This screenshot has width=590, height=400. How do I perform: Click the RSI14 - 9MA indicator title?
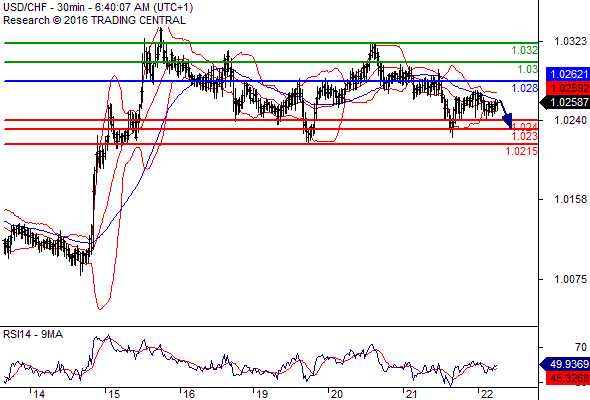[x=33, y=334]
